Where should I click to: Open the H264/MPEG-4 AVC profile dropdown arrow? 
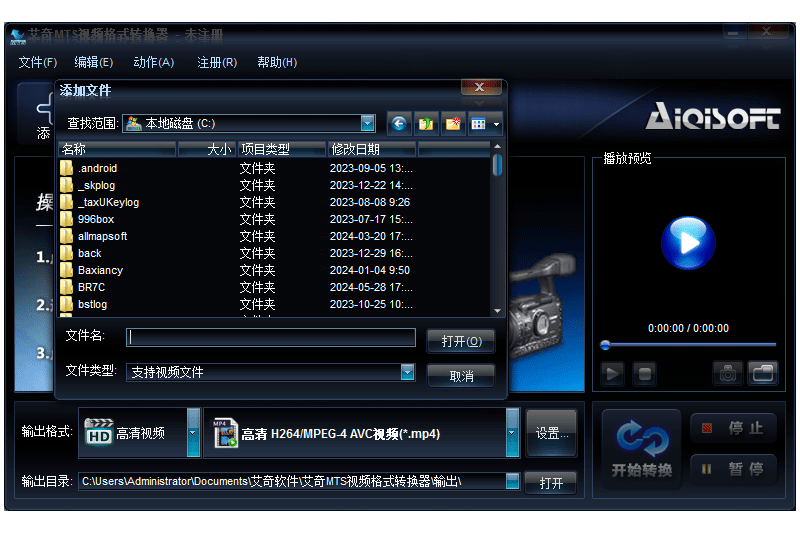[x=512, y=433]
